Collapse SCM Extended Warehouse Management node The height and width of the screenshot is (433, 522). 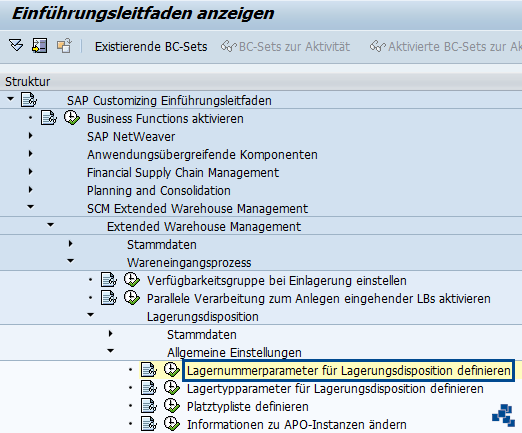(x=31, y=207)
